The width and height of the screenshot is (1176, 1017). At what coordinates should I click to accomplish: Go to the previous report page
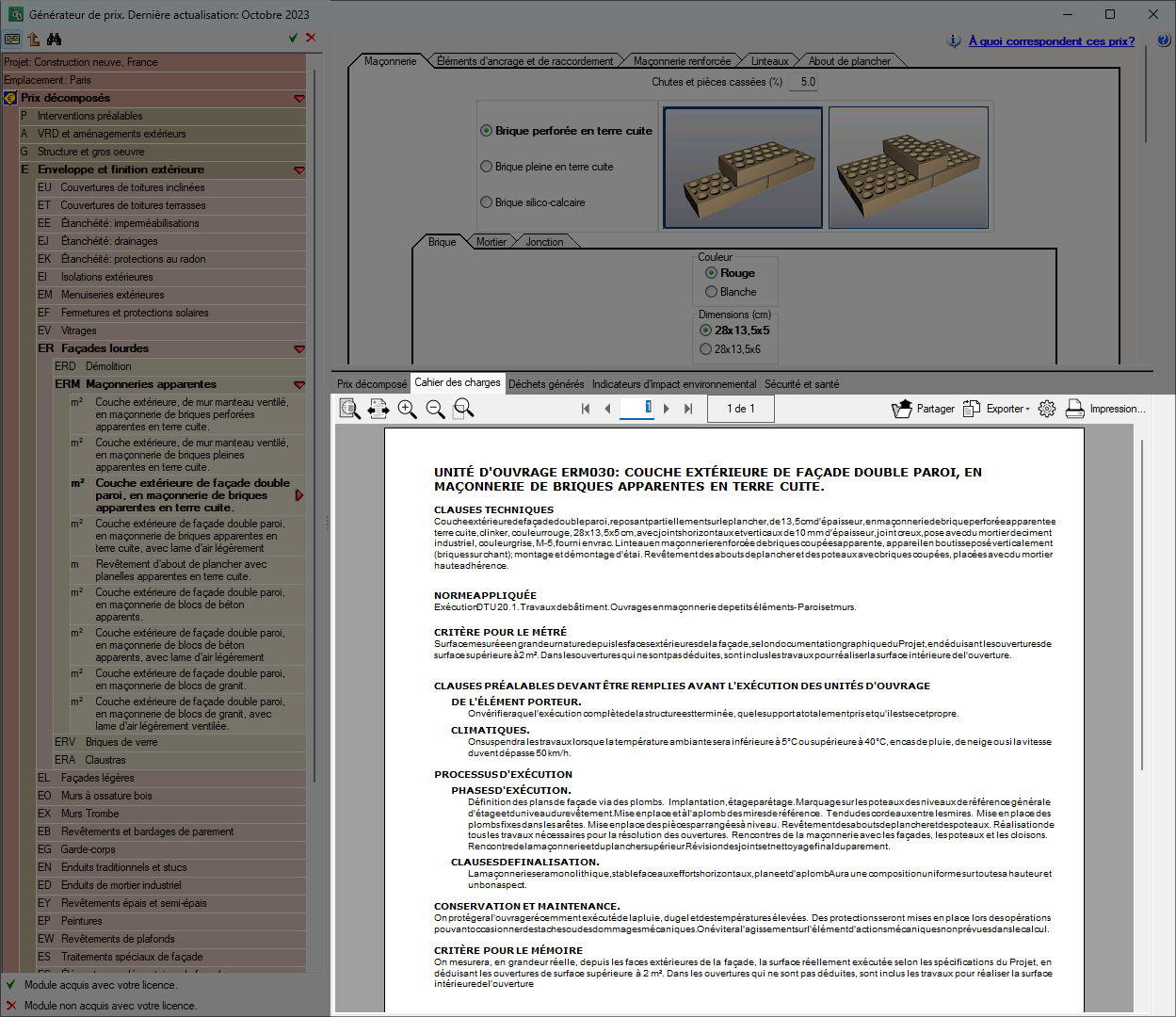pyautogui.click(x=607, y=409)
